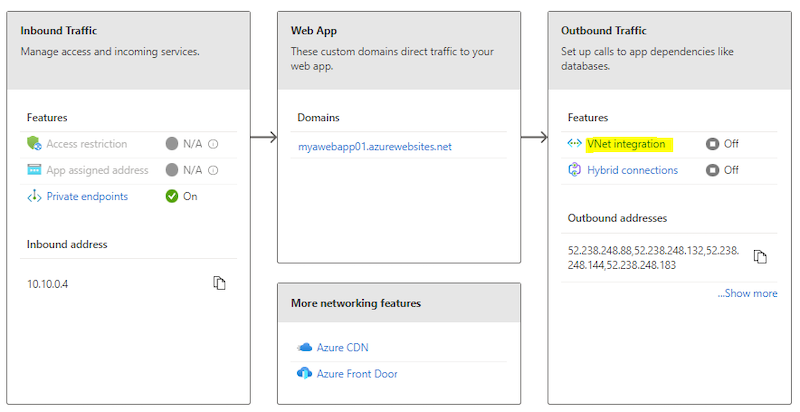The width and height of the screenshot is (800, 412).
Task: Click VNet integration Off status indicator
Action: pyautogui.click(x=713, y=144)
